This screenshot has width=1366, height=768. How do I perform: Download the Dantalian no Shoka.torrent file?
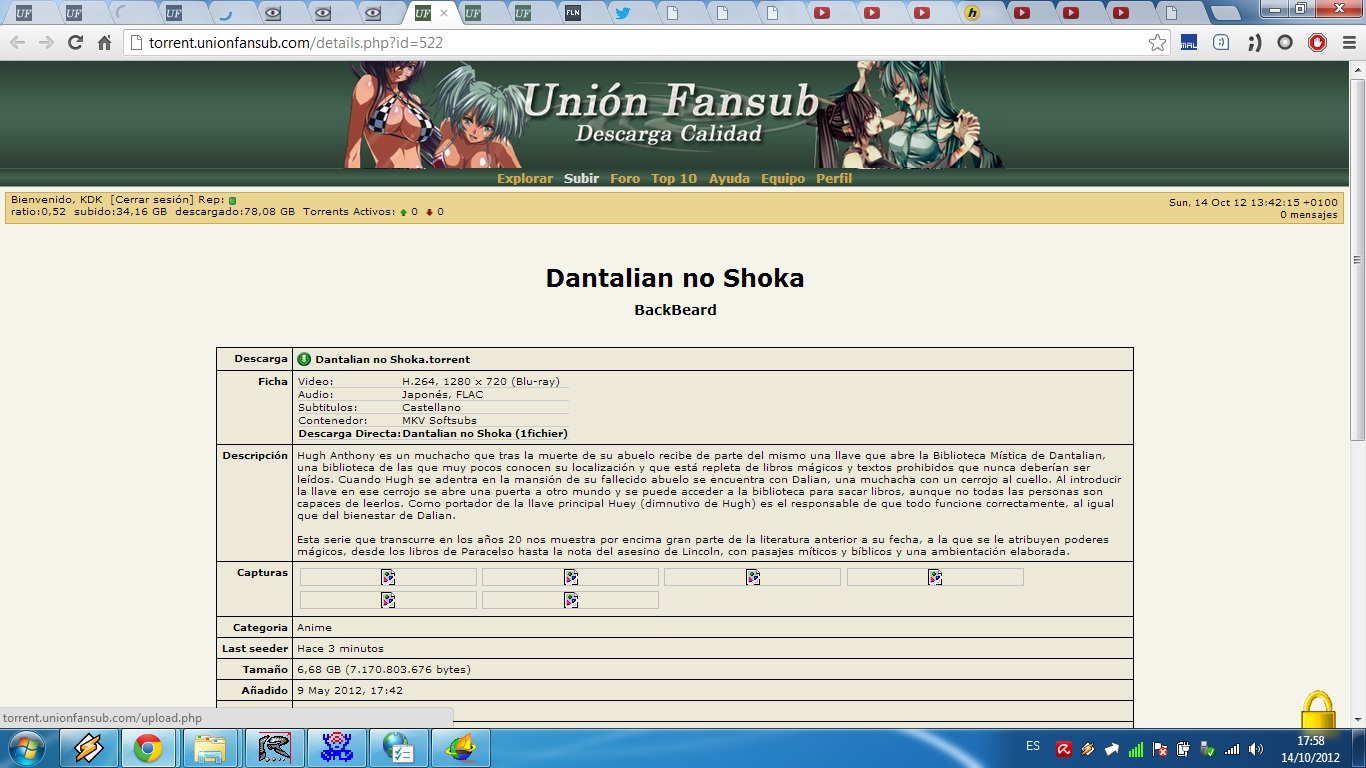point(392,359)
